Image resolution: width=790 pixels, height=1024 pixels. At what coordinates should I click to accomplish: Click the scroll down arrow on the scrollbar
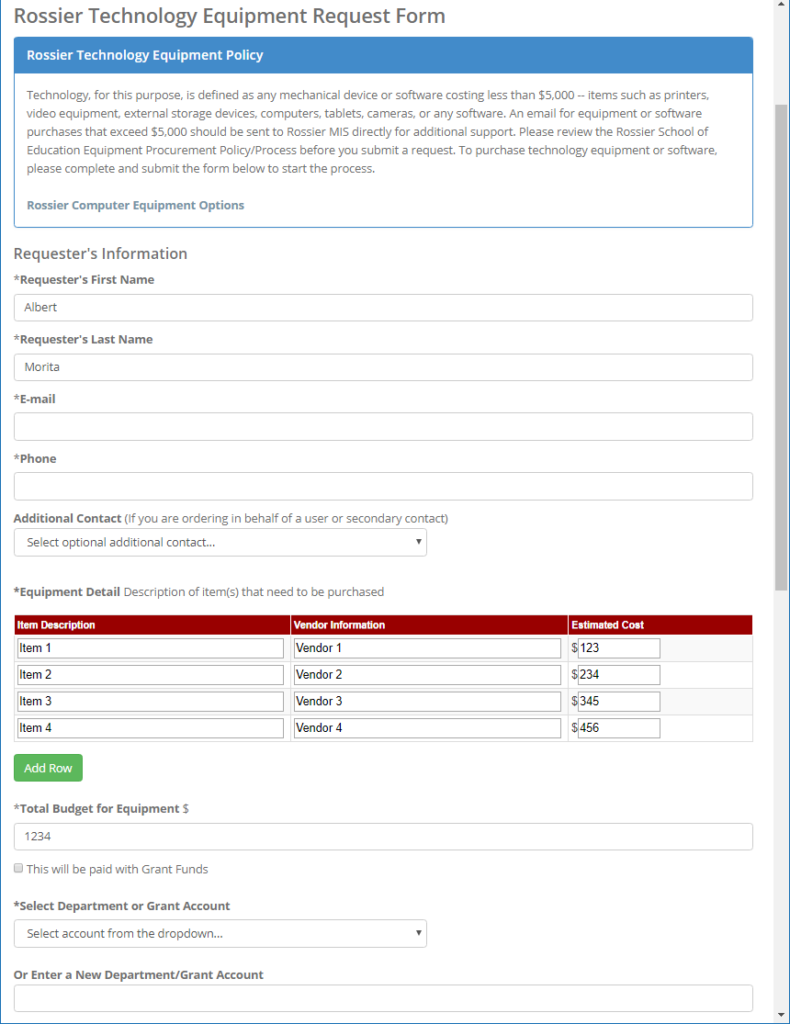coord(781,1015)
